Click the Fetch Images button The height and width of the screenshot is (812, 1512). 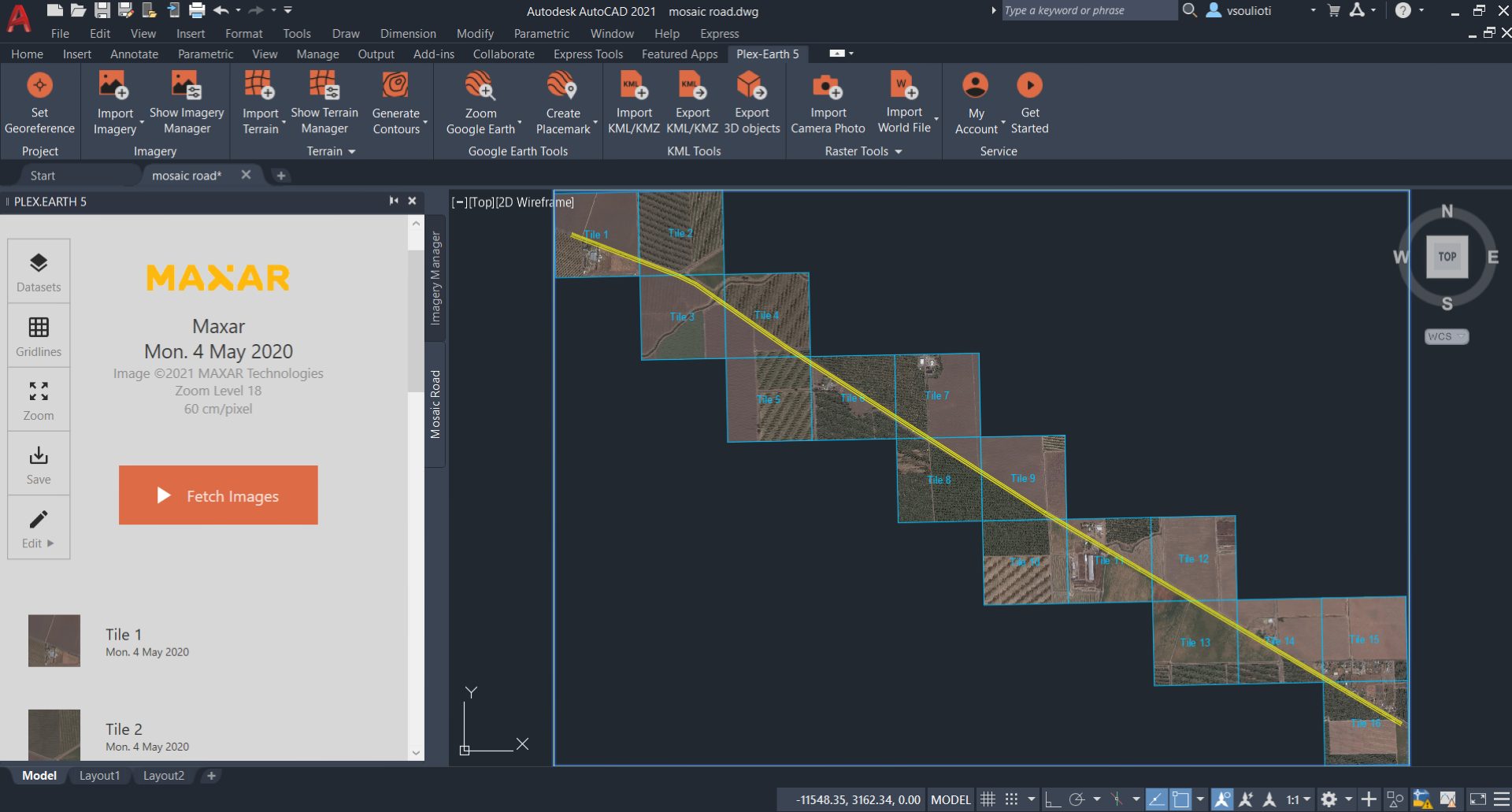[x=218, y=495]
